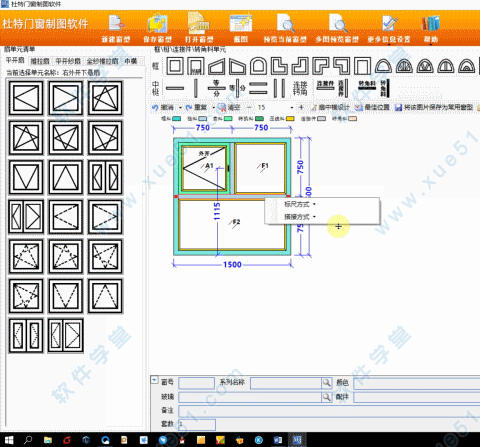Switch to the 平开扇 tab

tap(15, 60)
